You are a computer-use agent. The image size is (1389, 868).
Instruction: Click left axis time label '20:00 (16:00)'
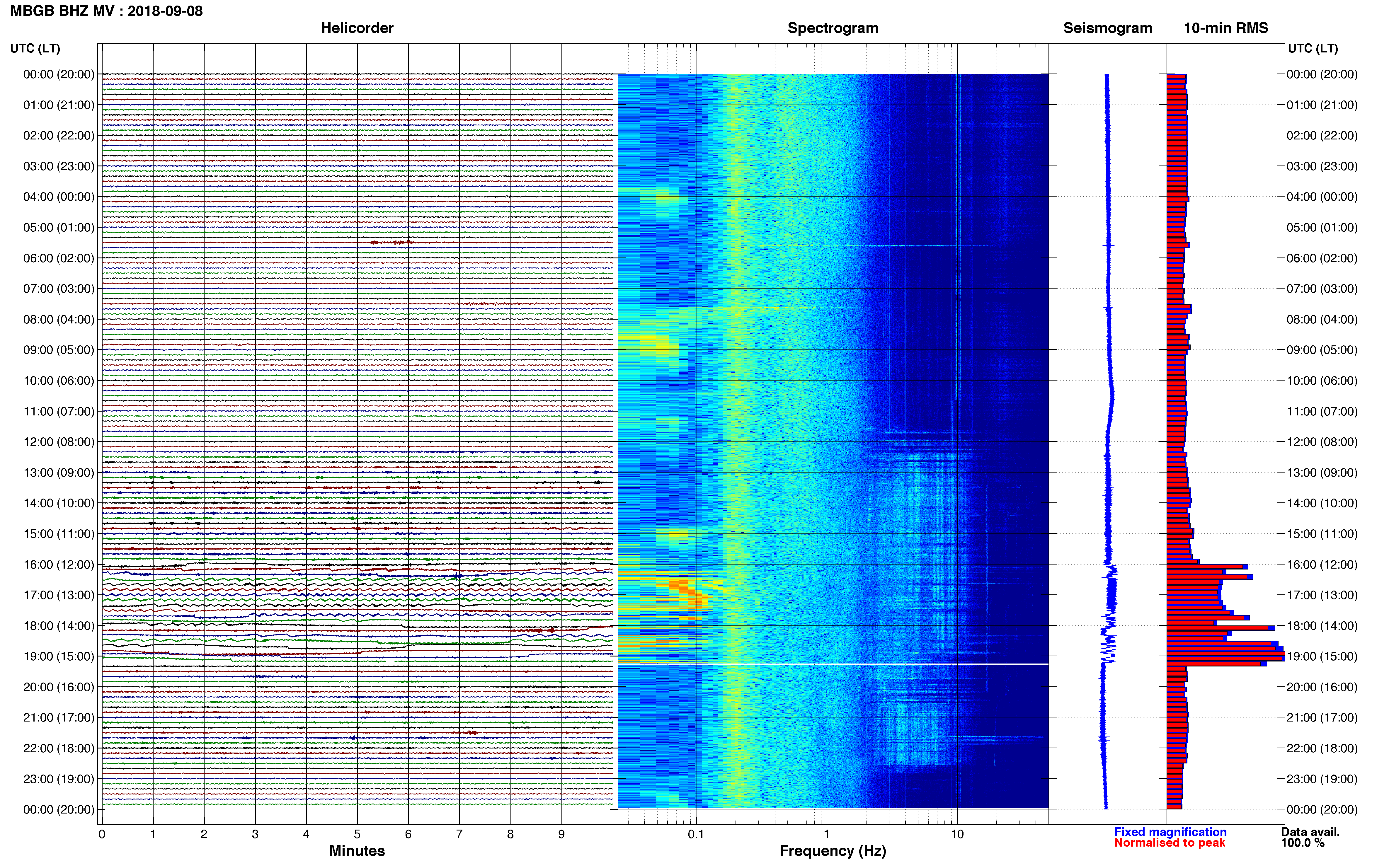click(59, 687)
